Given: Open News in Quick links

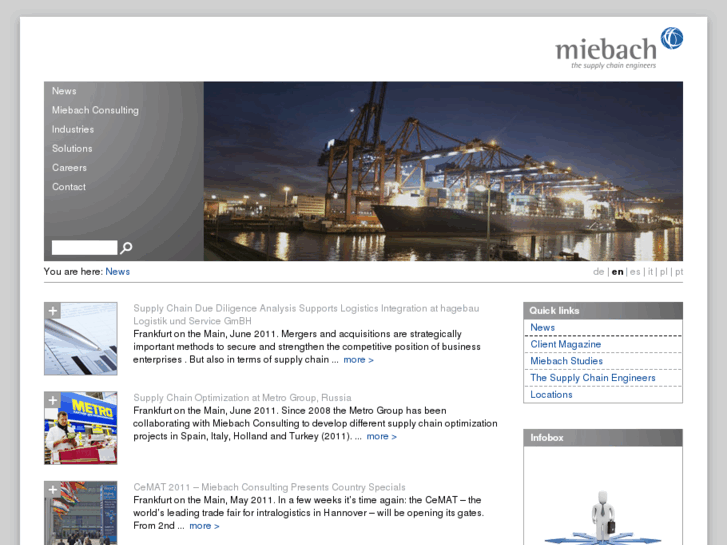Looking at the screenshot, I should [542, 327].
